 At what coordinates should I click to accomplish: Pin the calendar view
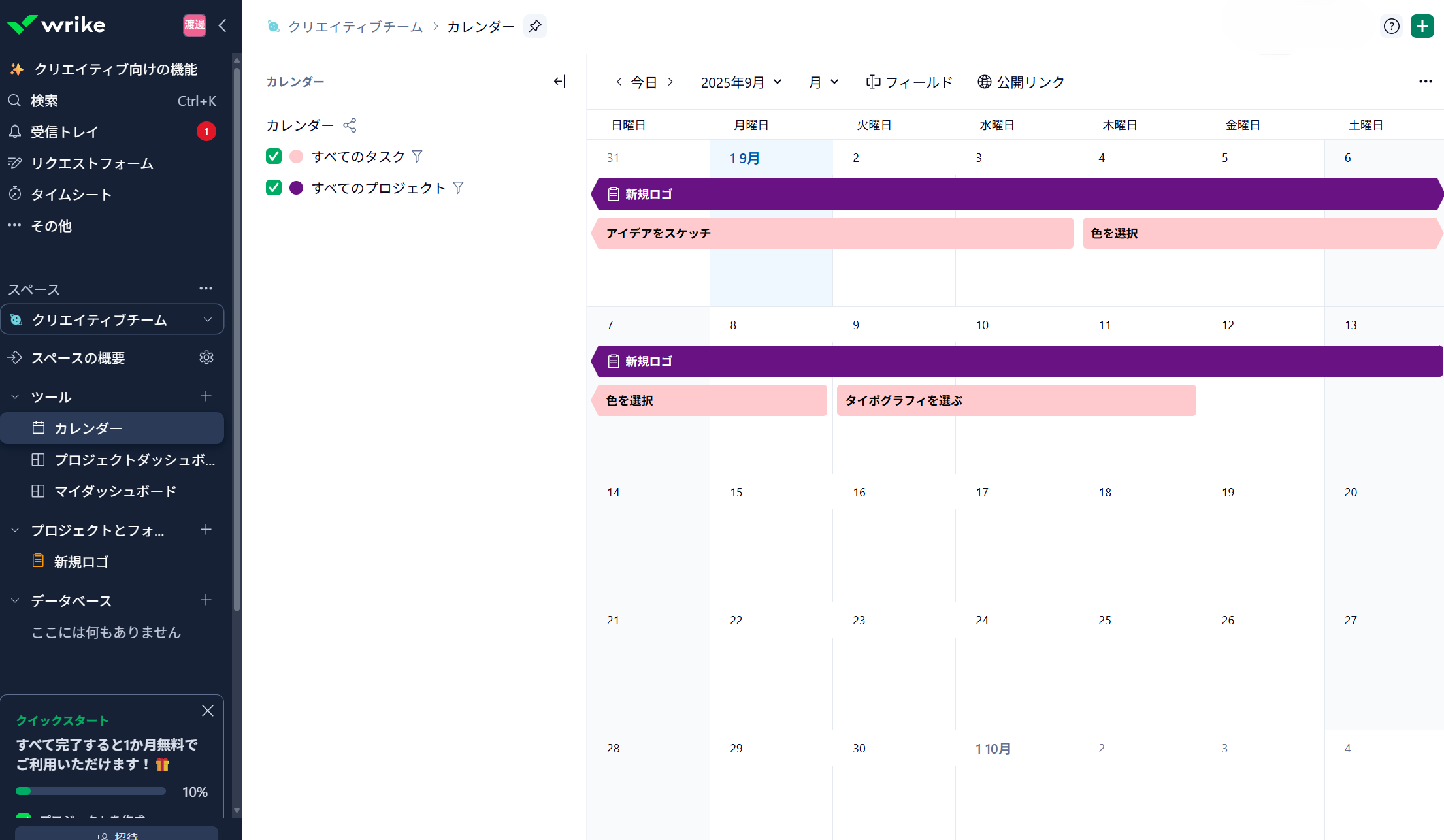535,26
